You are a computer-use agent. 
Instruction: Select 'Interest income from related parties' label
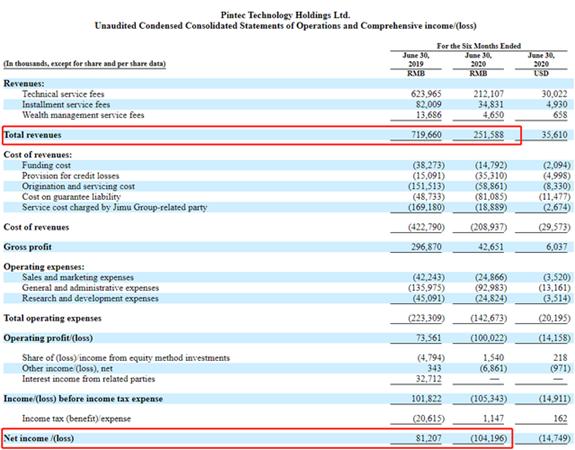tap(88, 379)
